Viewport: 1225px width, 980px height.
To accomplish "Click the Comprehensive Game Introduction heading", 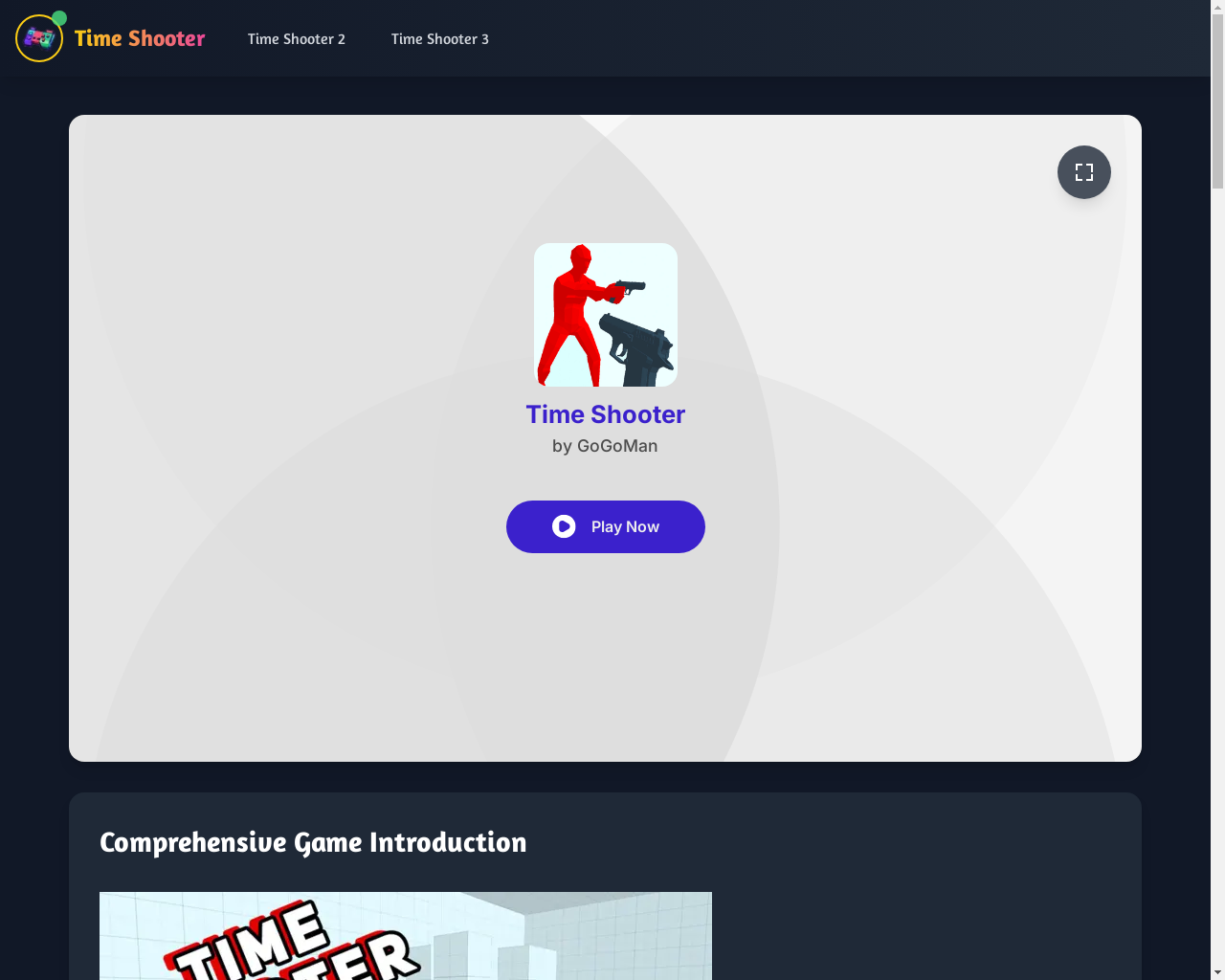I will [x=313, y=842].
